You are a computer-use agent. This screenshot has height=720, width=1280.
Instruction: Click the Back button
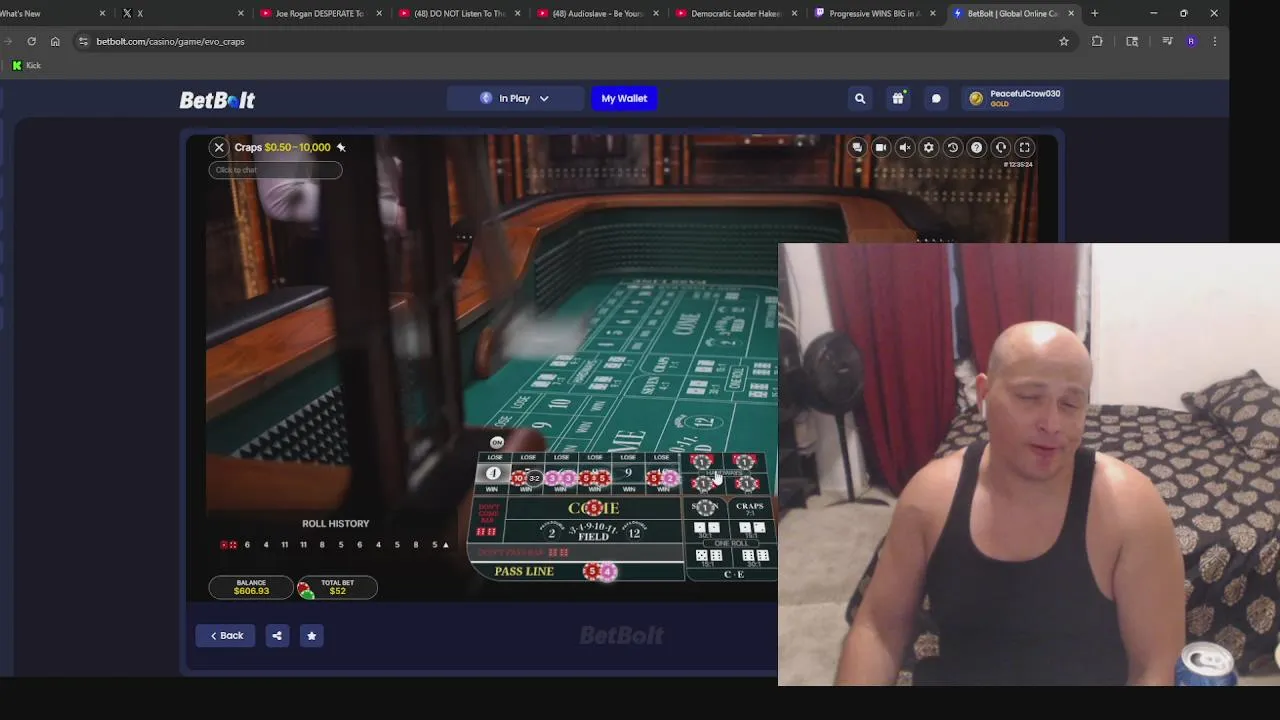226,635
